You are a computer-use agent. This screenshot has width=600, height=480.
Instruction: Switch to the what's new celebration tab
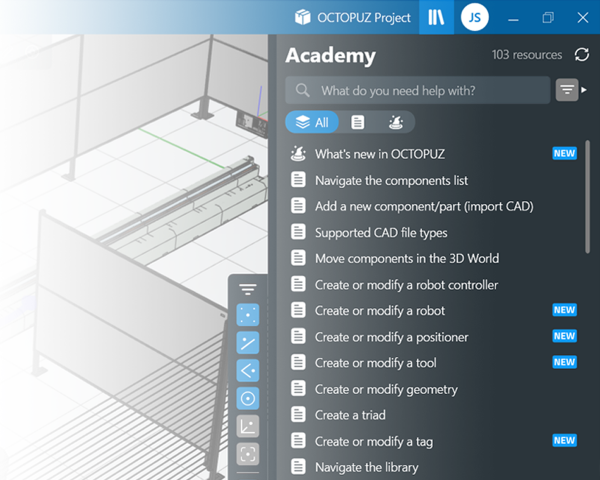[x=396, y=122]
